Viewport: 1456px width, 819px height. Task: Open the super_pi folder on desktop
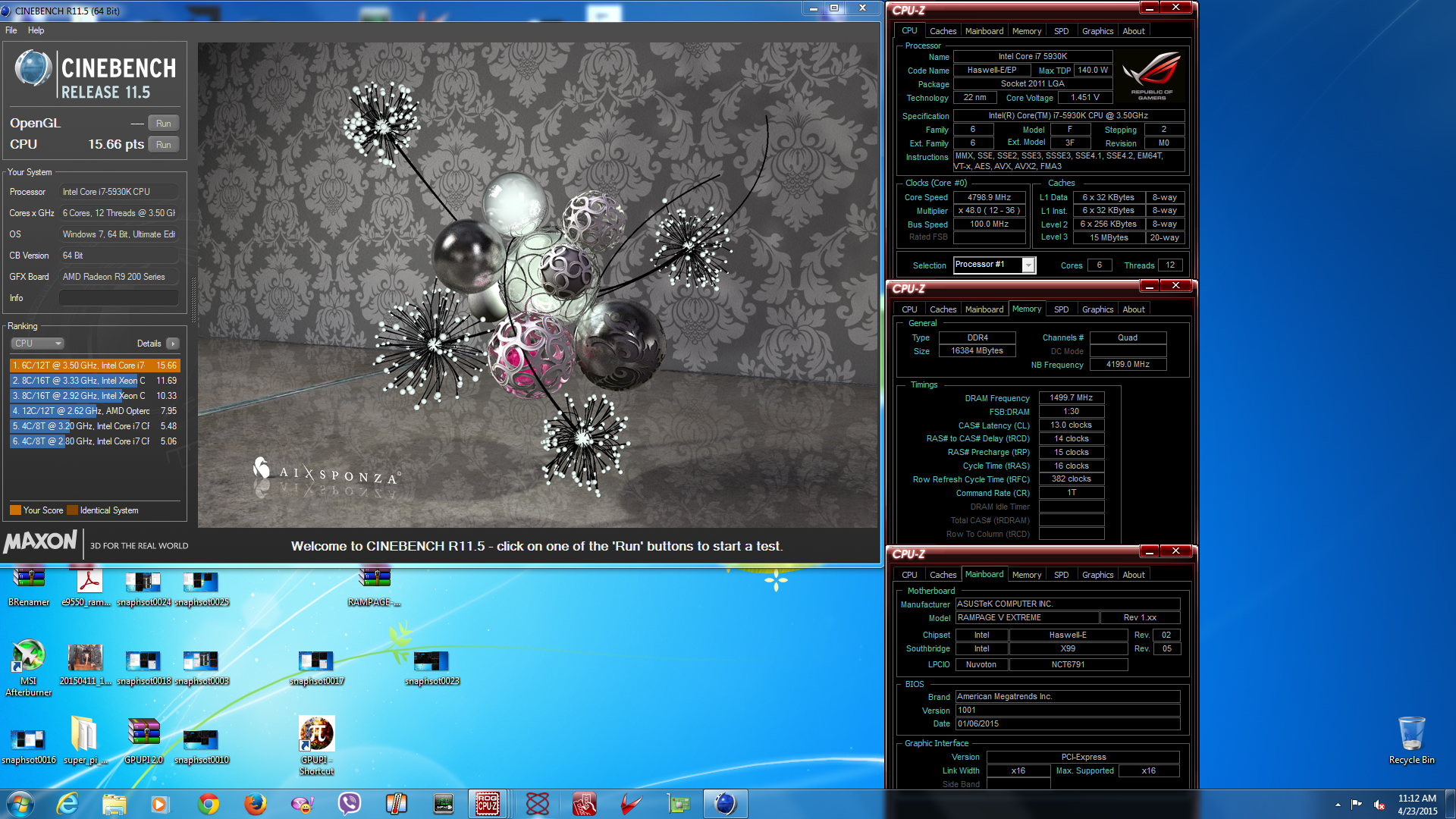85,740
